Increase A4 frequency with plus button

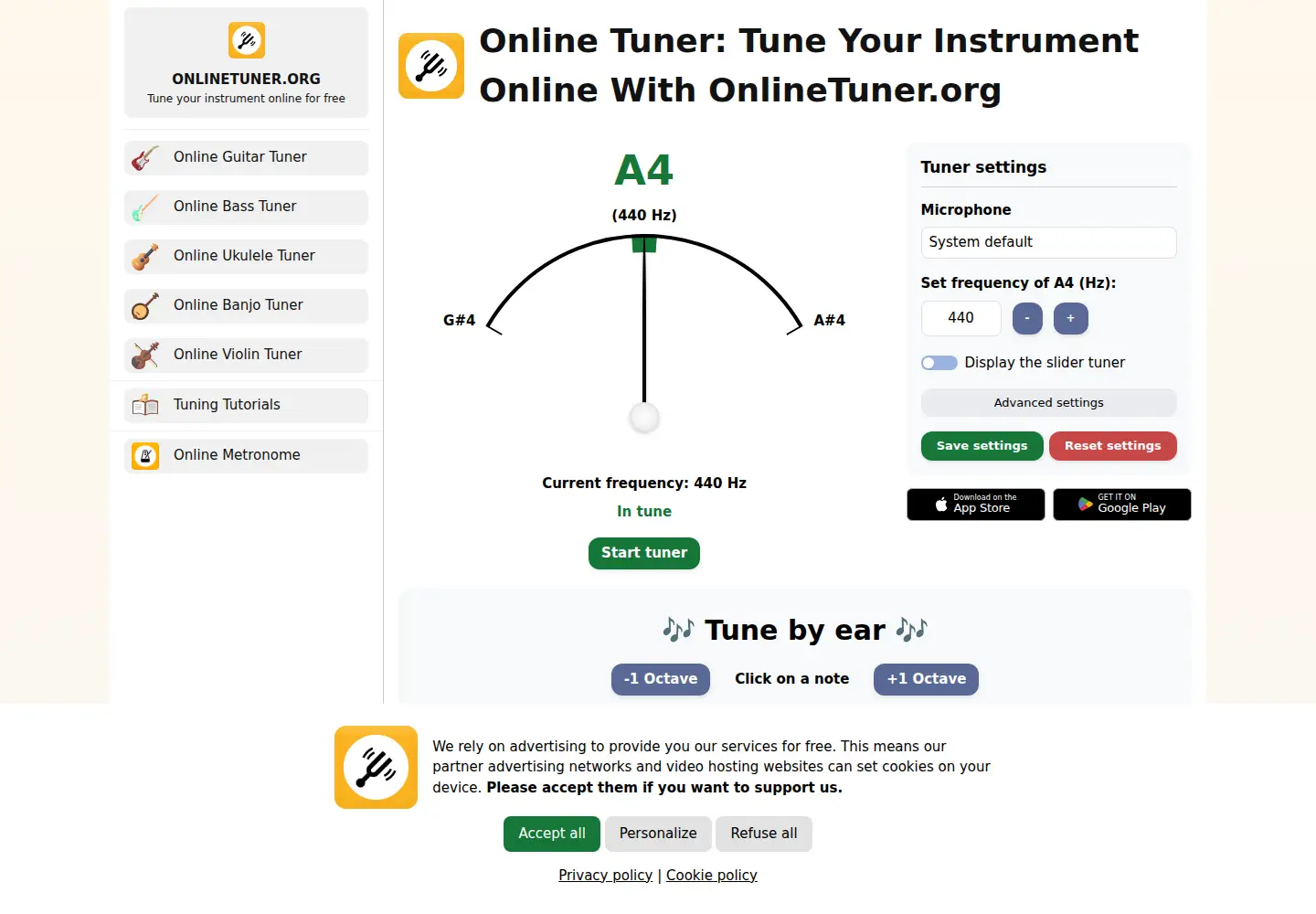pos(1071,318)
